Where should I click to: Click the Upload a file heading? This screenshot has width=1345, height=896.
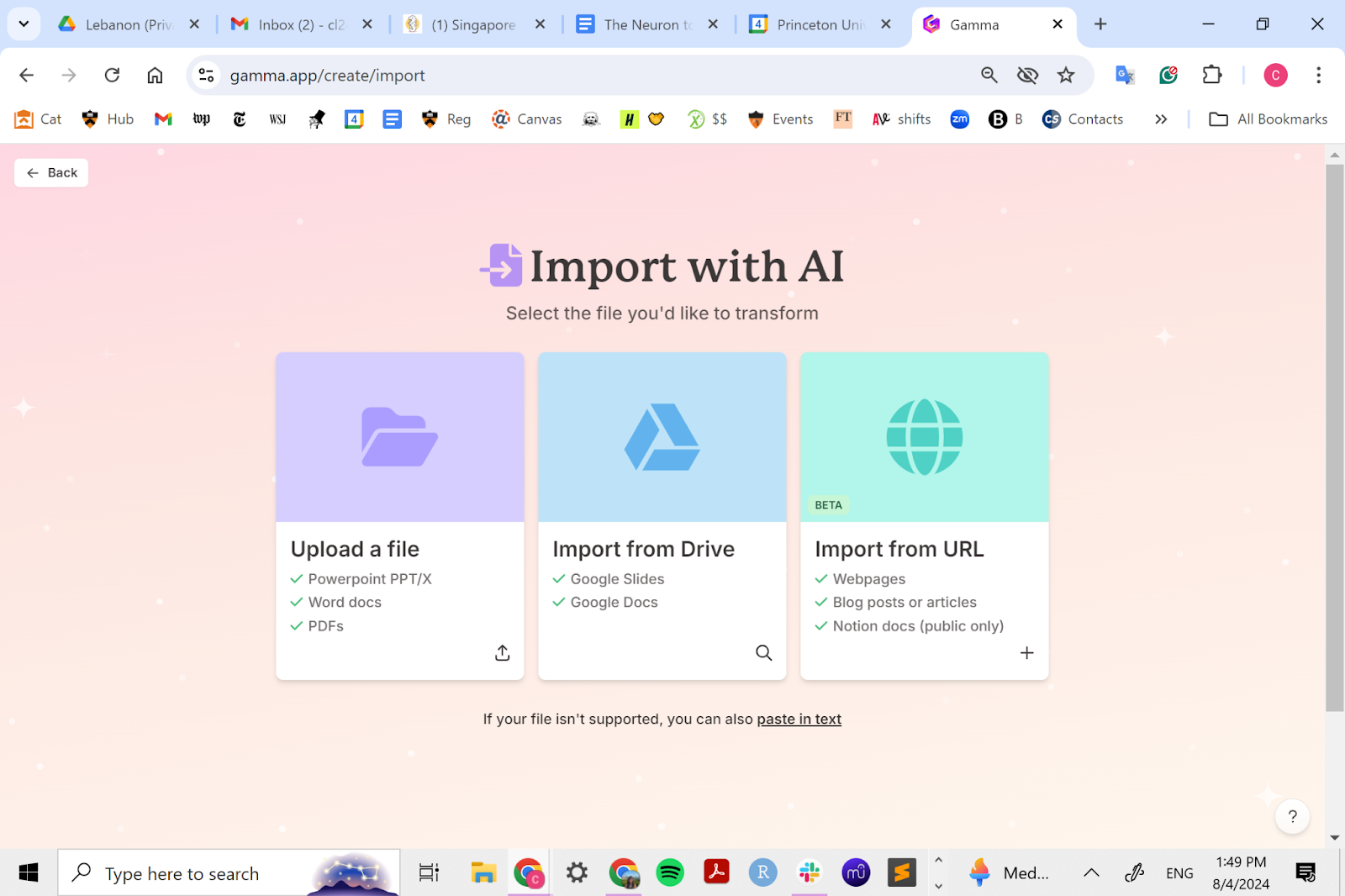point(355,549)
